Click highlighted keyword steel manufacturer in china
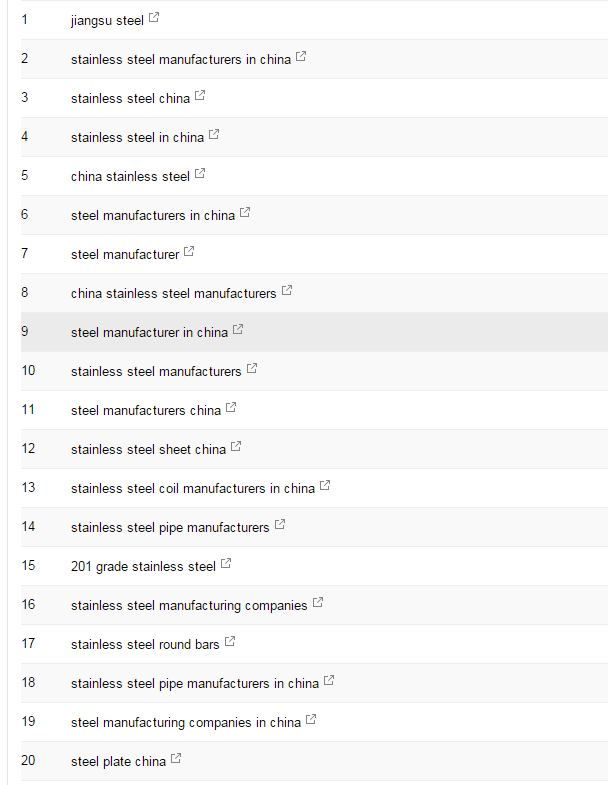 click(x=149, y=333)
